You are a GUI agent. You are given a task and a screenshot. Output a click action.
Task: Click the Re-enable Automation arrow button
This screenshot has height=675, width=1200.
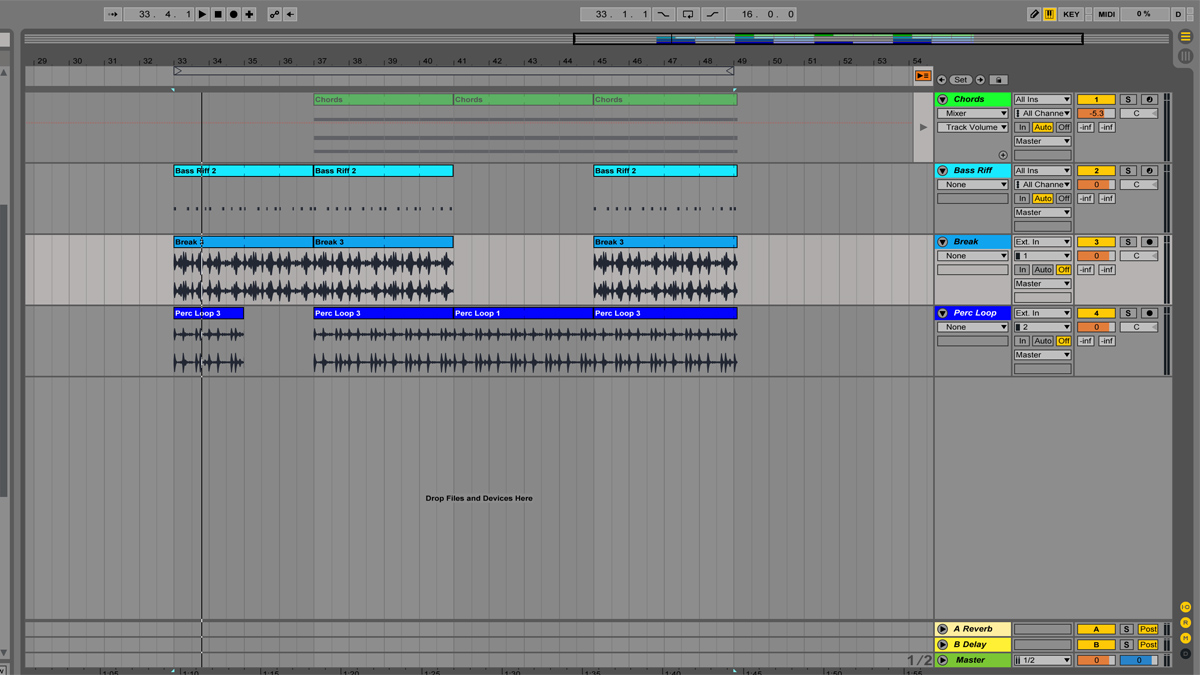290,14
